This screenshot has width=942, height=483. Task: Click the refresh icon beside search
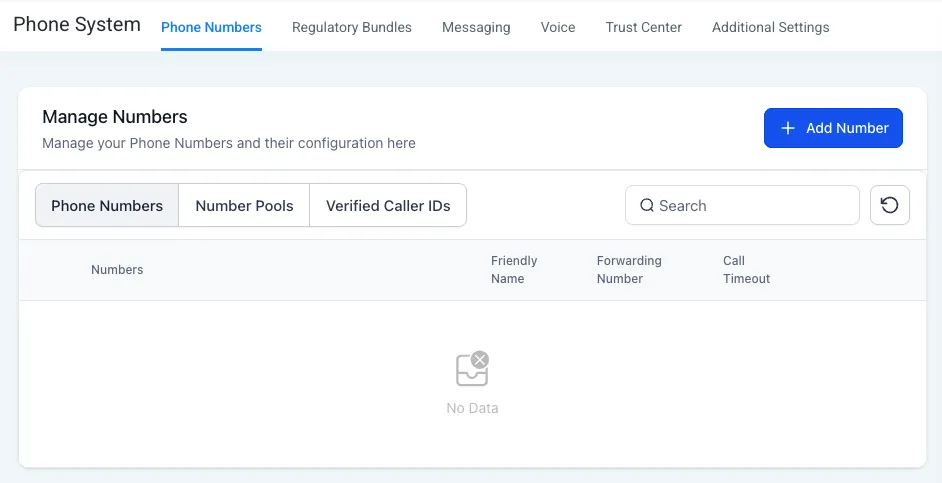(x=889, y=206)
